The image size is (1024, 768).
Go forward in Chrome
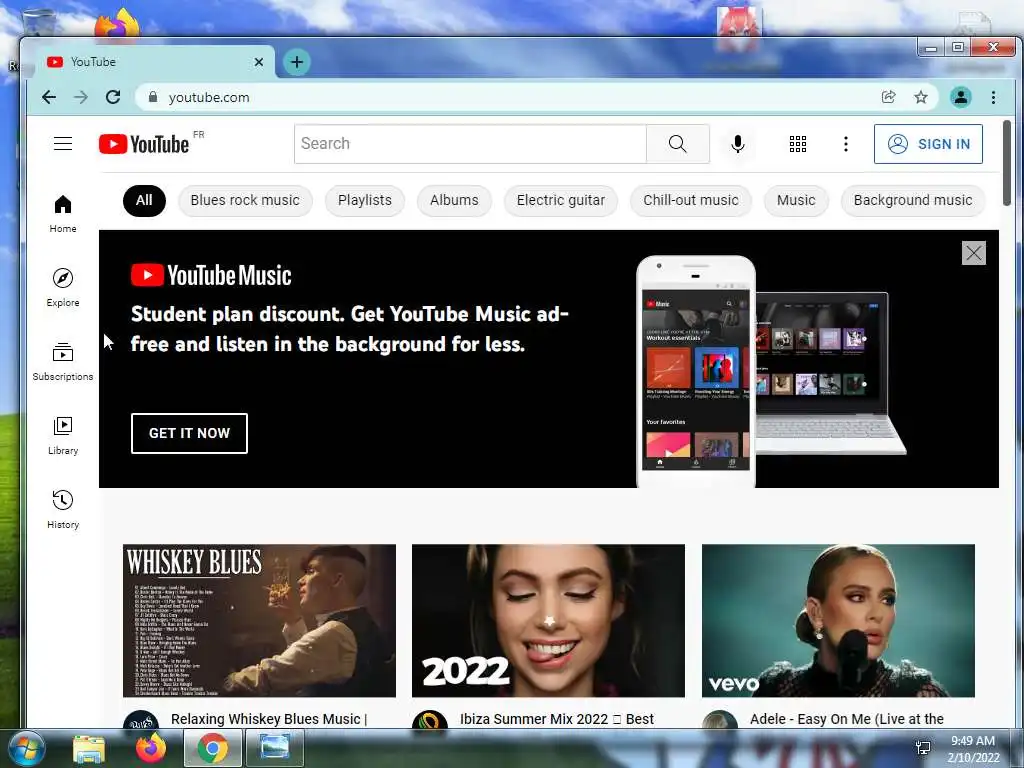81,97
